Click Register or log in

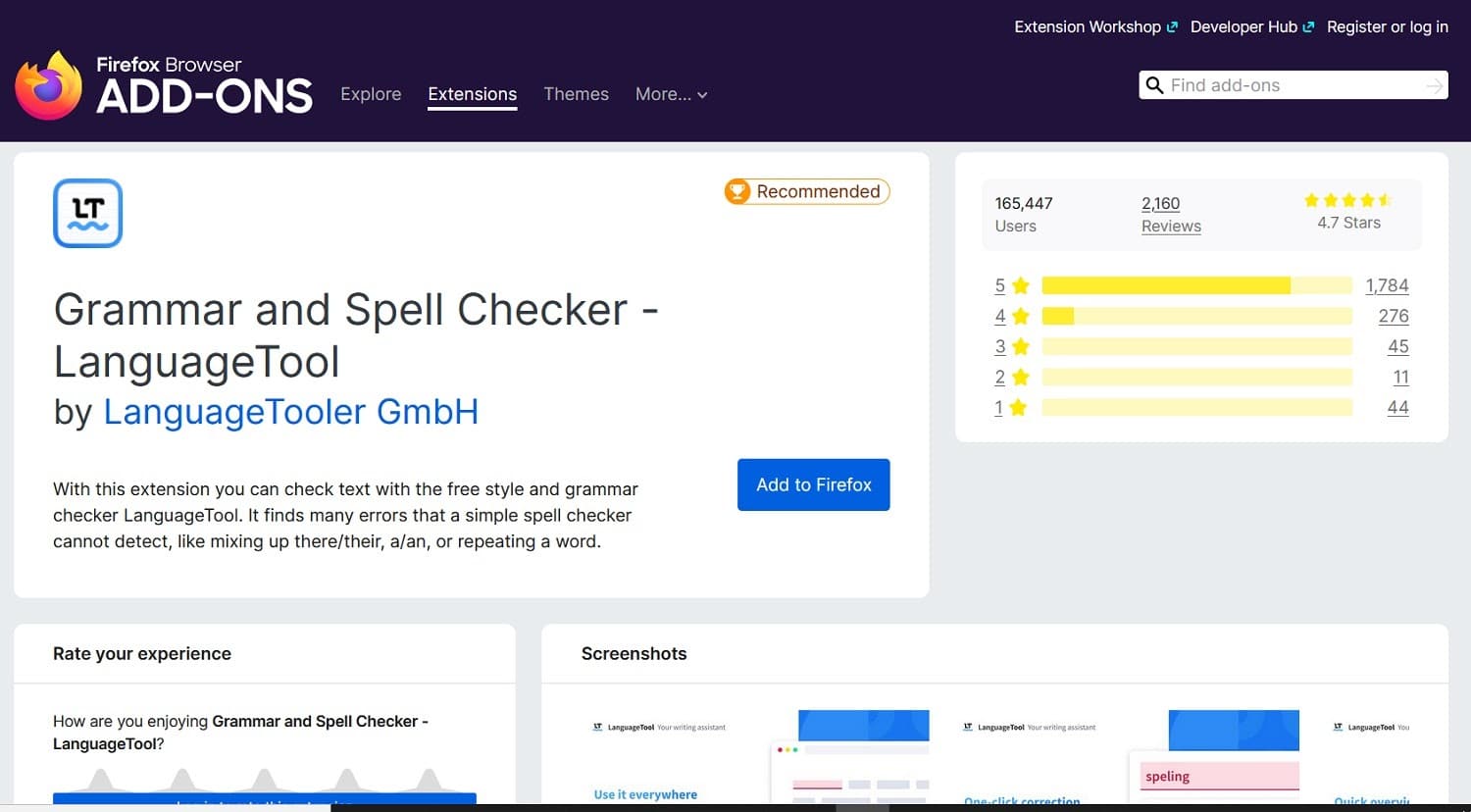(1388, 26)
